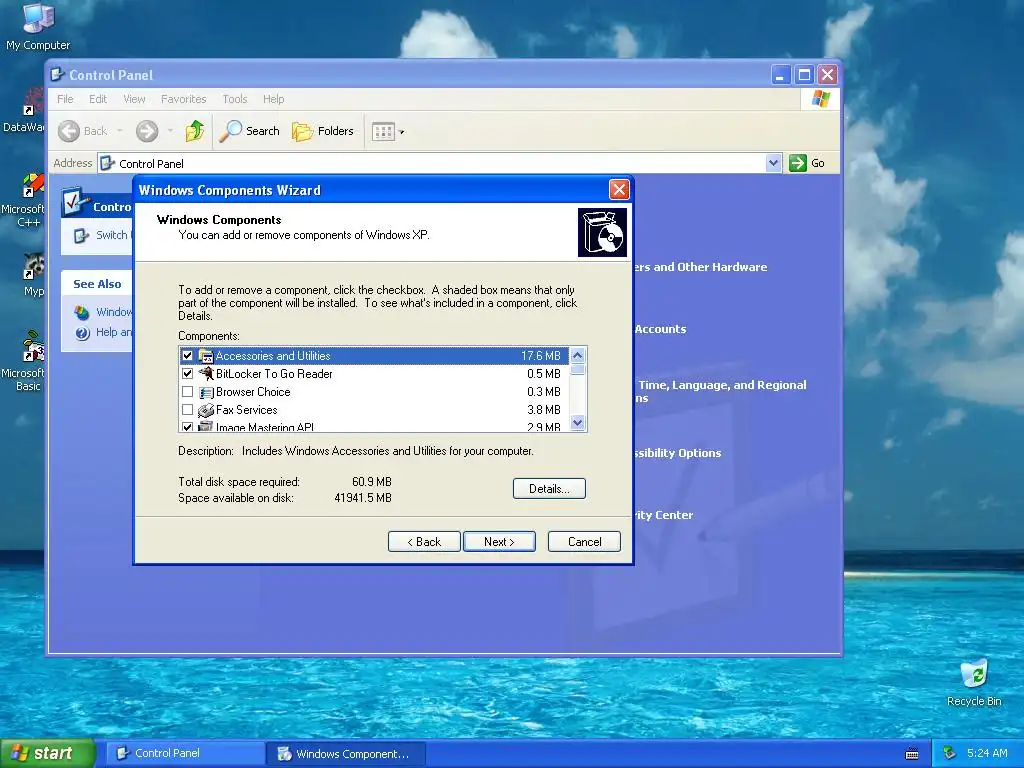Switch to Control Panel taskbar button
The image size is (1024, 768).
pyautogui.click(x=185, y=754)
